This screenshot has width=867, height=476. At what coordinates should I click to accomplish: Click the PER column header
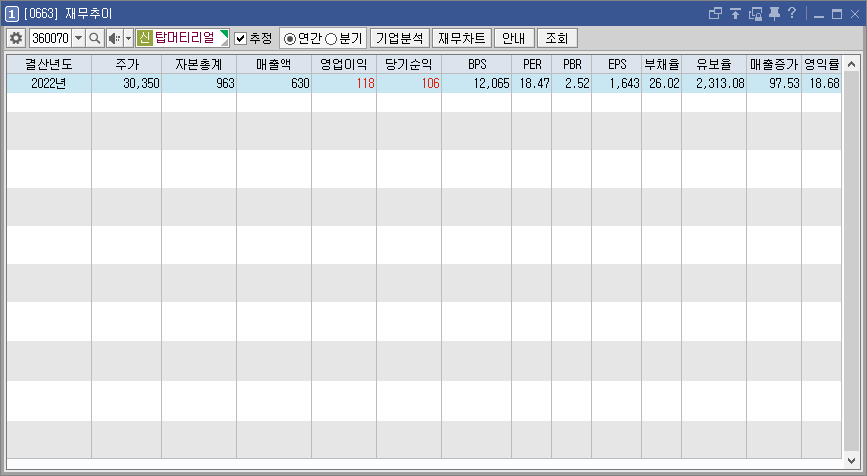click(x=532, y=64)
